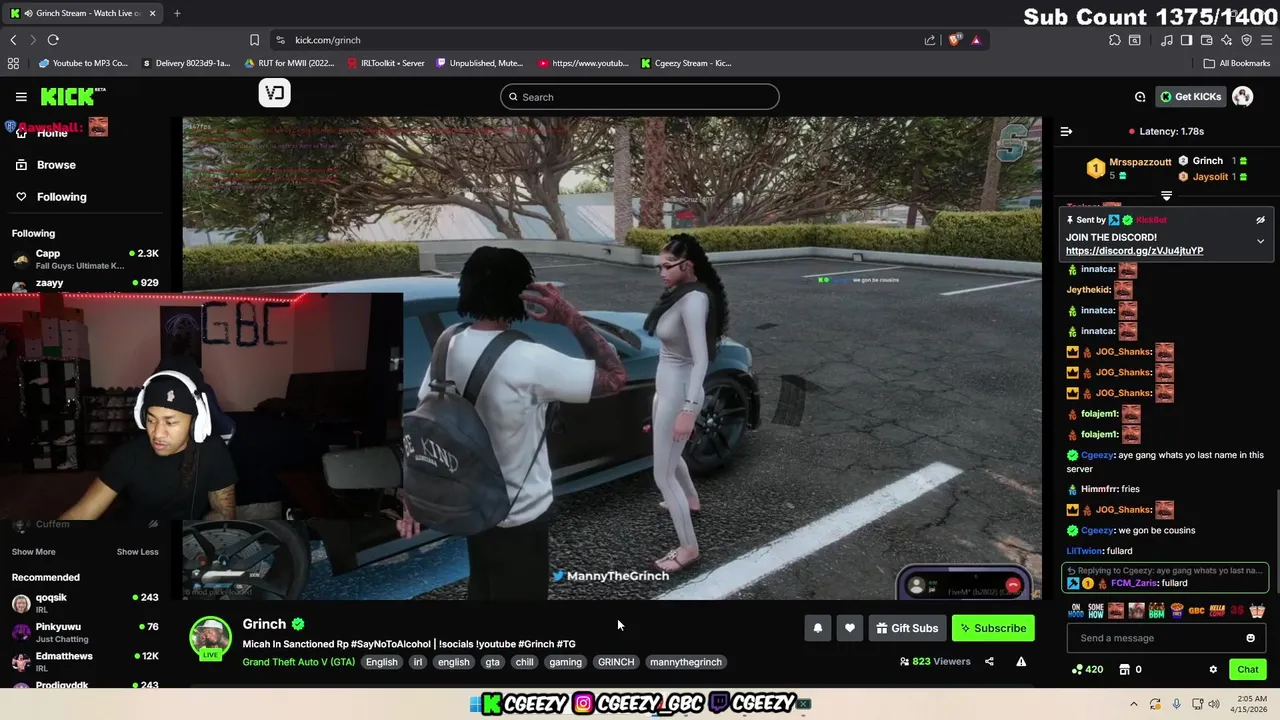Open recommended channel Edmatthews
This screenshot has height=720, width=1280.
pyautogui.click(x=85, y=662)
